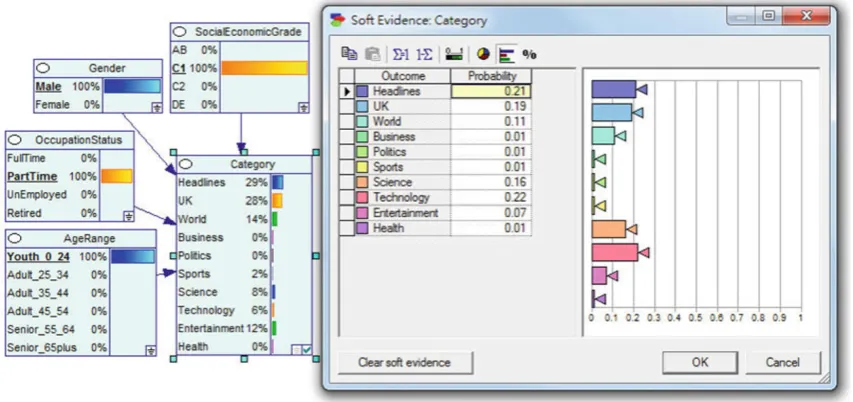Image resolution: width=853 pixels, height=402 pixels.
Task: Click the DE state in SocialEconomicGrade node
Action: click(179, 104)
